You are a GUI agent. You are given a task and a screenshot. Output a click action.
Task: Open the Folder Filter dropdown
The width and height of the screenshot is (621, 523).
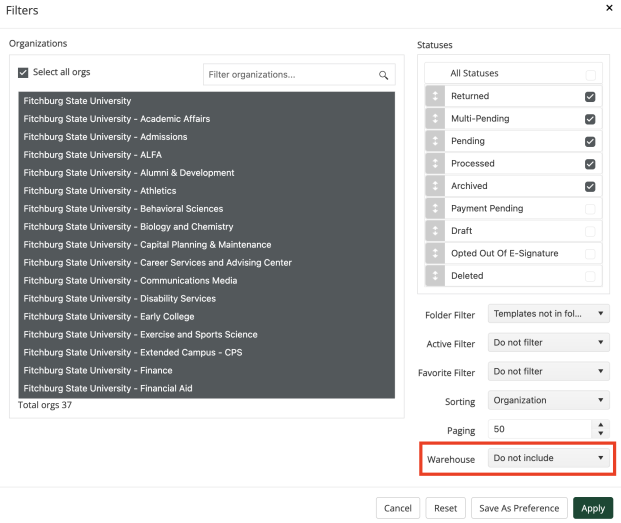(x=549, y=314)
